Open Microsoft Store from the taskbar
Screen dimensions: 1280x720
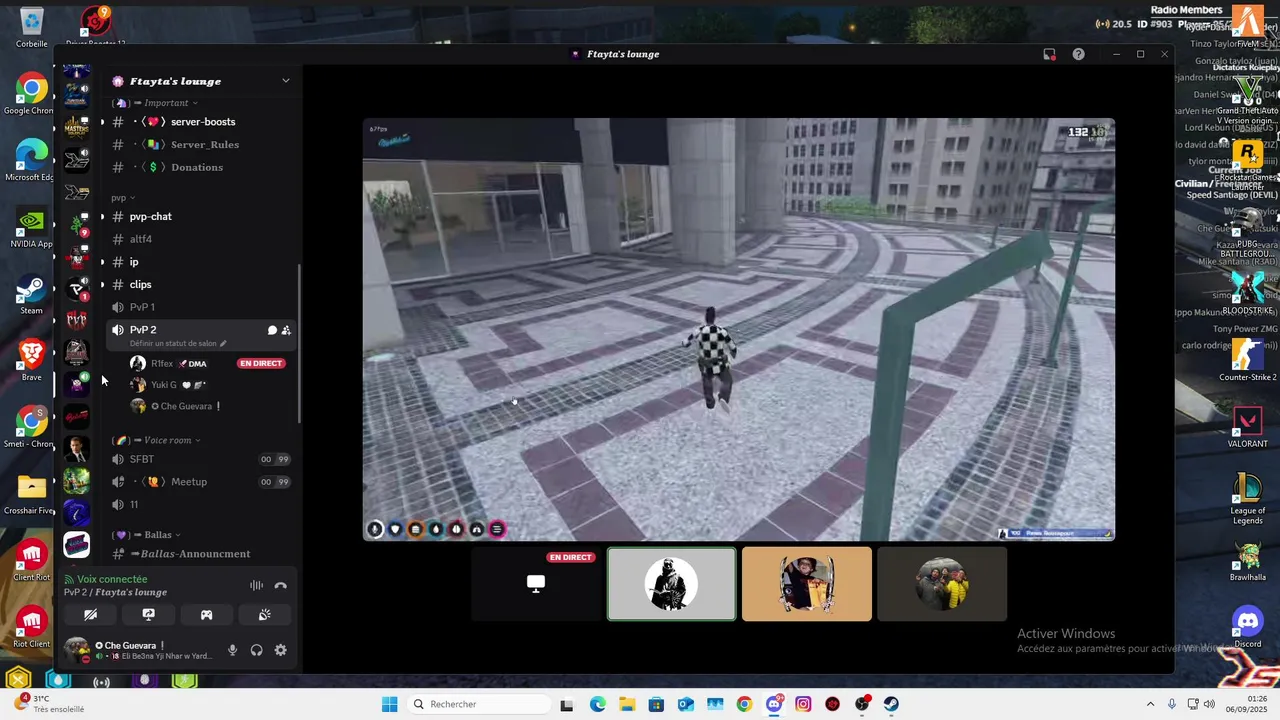656,704
